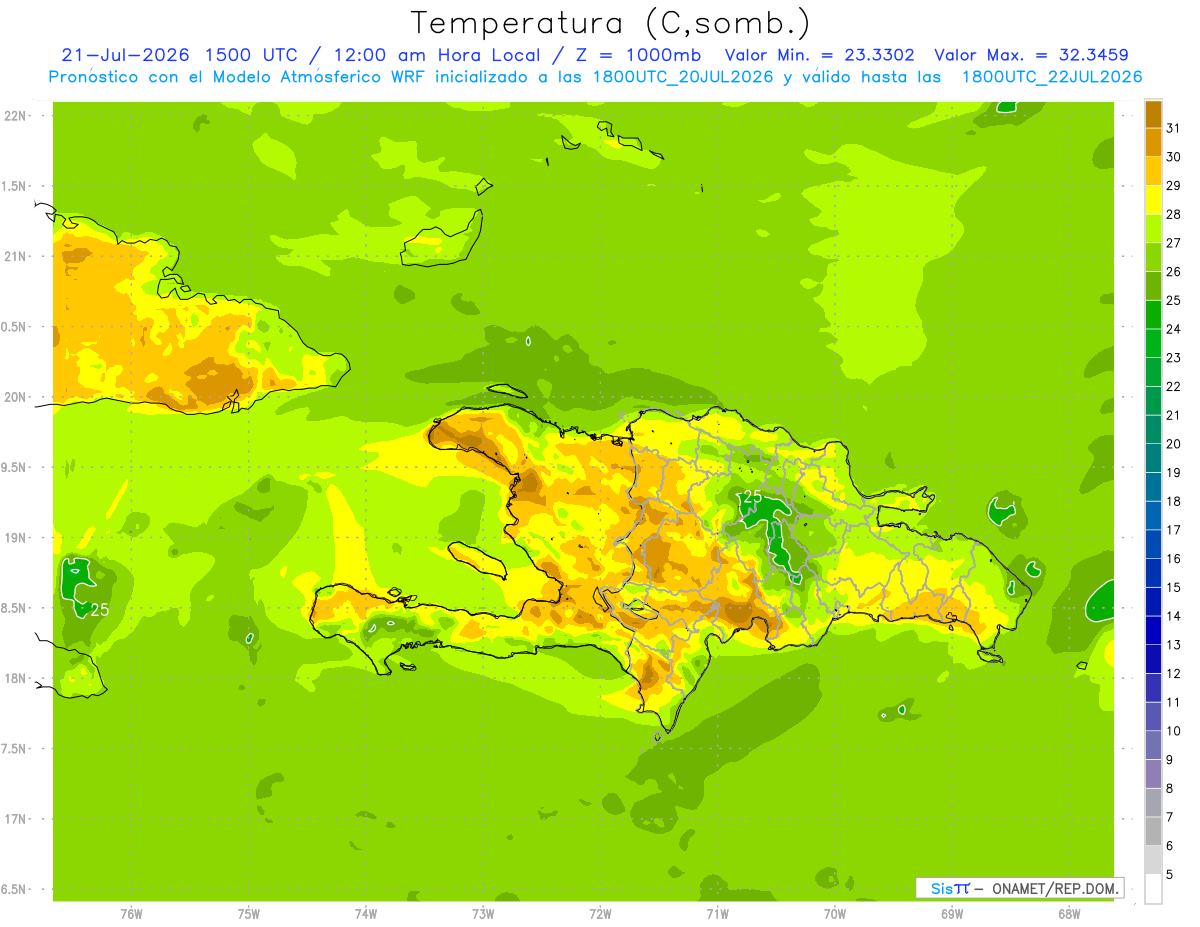1200x927 pixels.
Task: Click the "75W" longitude label
Action: (249, 914)
